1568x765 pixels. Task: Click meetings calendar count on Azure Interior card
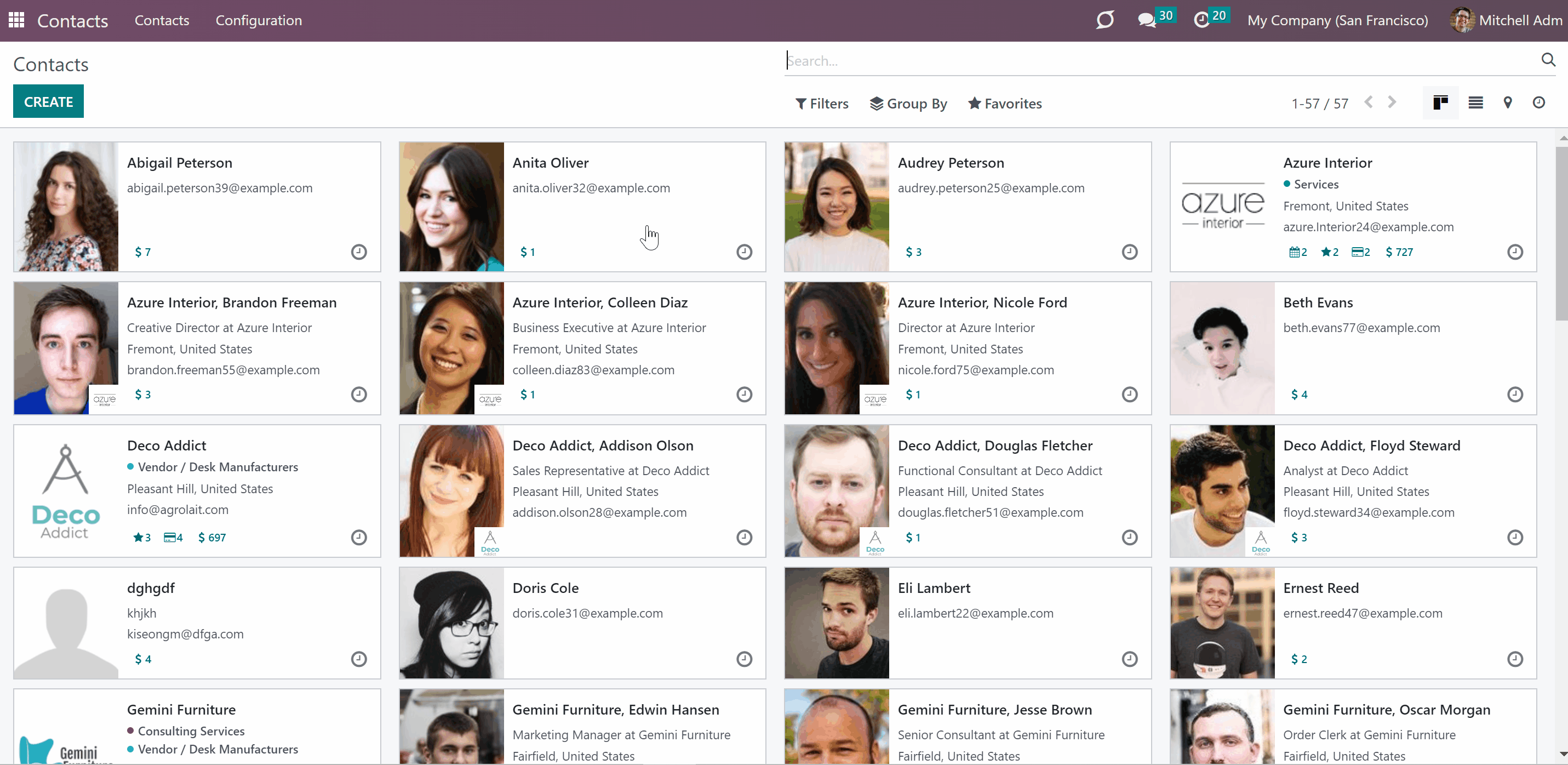1298,252
